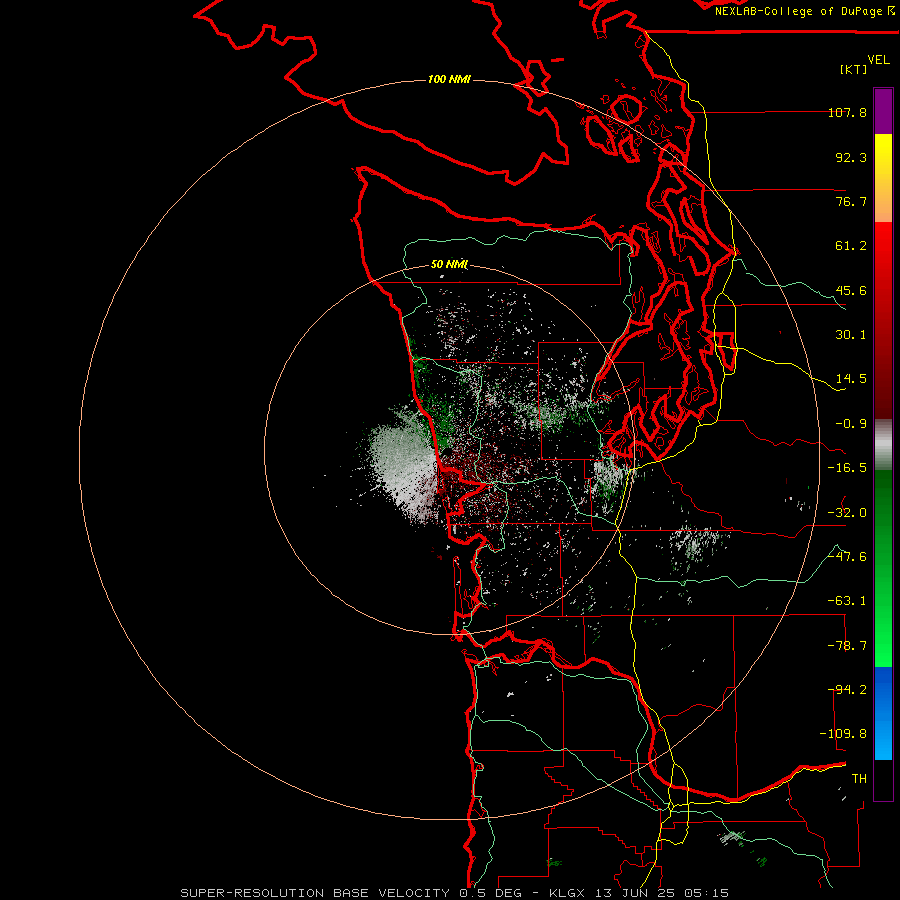The image size is (900, 900).
Task: Select the 30.1 scale value
Action: (851, 335)
